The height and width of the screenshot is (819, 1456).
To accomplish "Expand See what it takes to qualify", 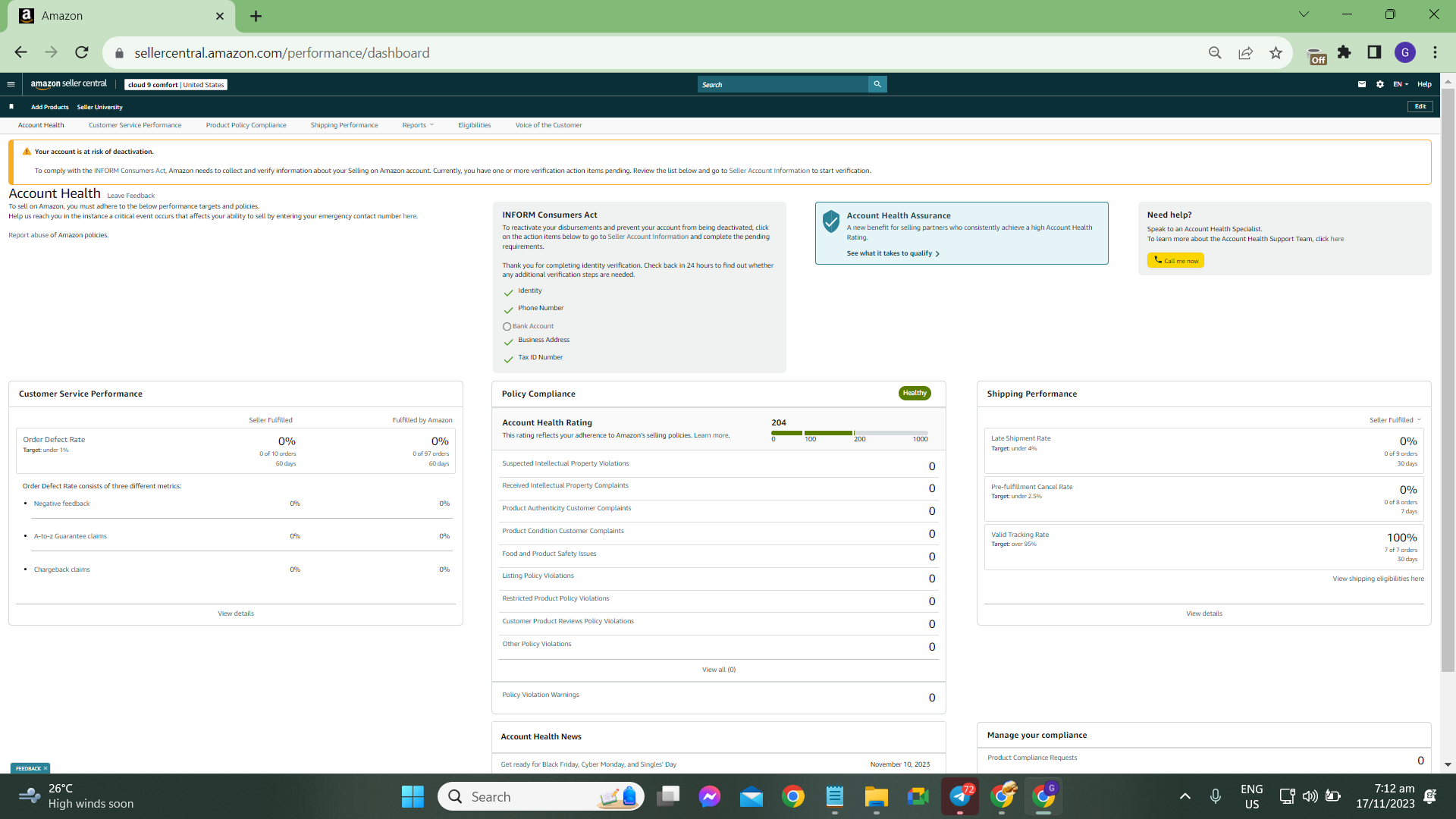I will pyautogui.click(x=893, y=253).
